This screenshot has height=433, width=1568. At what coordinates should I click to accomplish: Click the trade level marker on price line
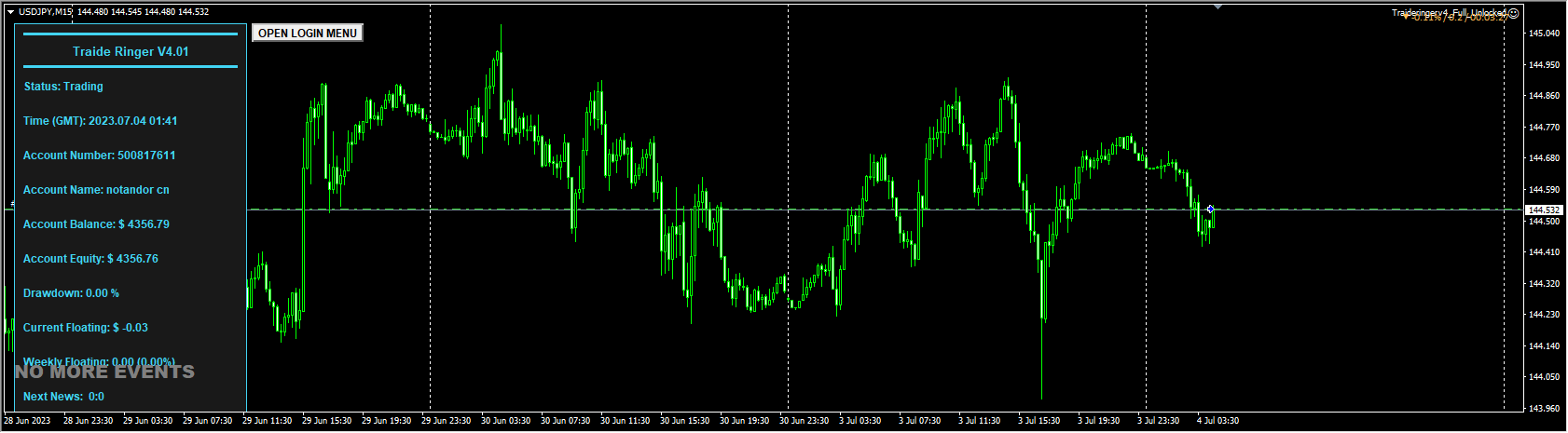point(1210,210)
